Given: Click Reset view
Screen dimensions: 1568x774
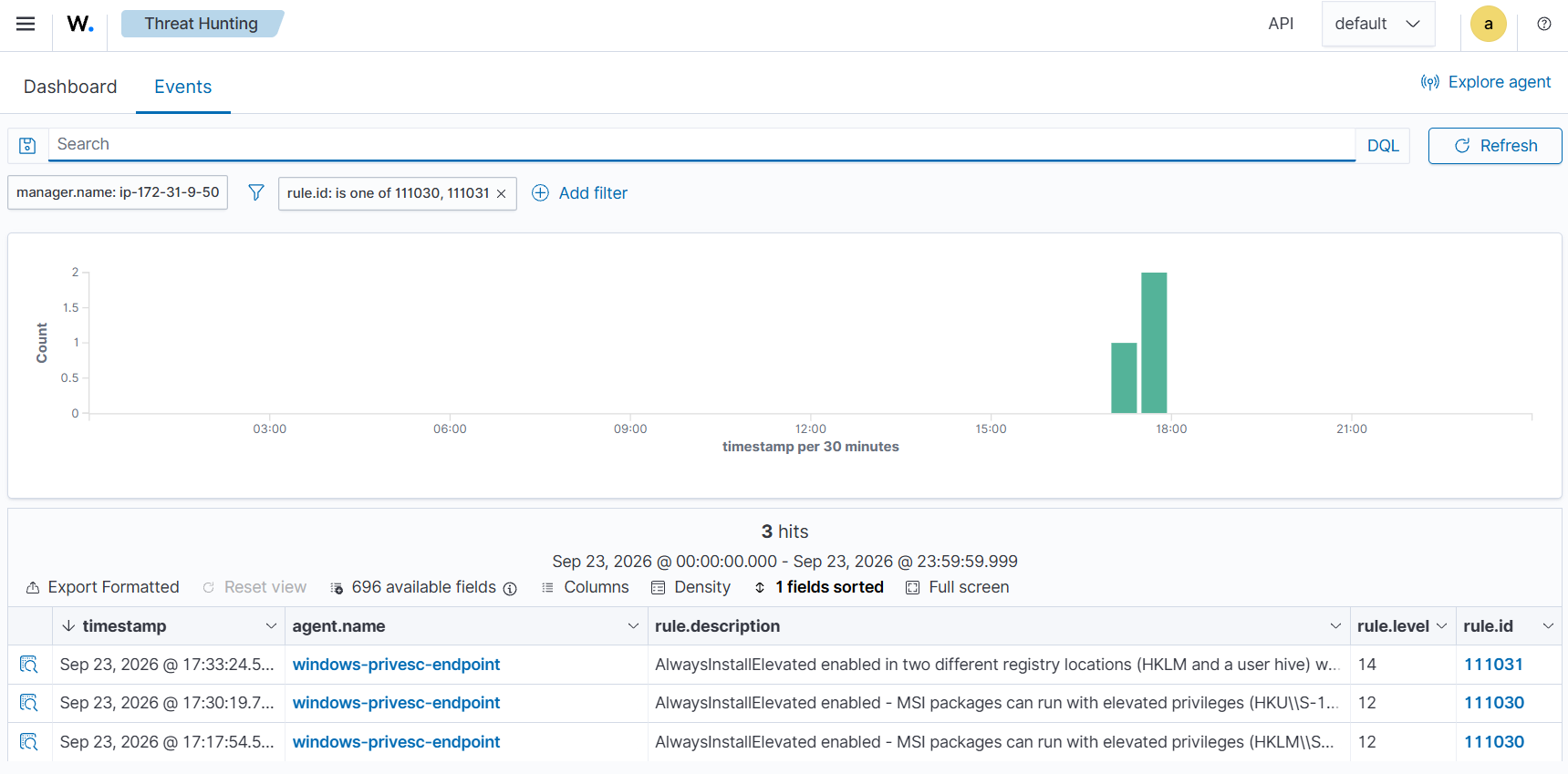Looking at the screenshot, I should pos(254,587).
